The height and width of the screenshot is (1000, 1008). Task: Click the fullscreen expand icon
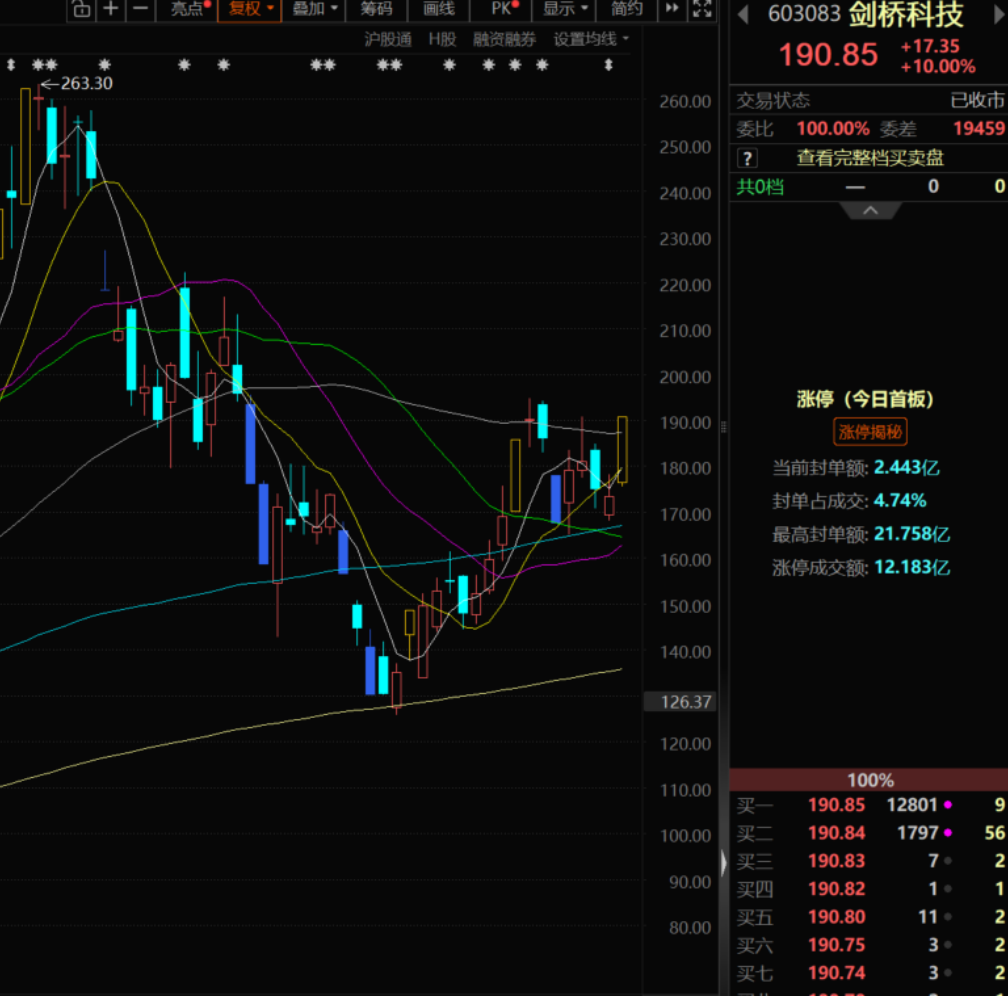pos(702,8)
